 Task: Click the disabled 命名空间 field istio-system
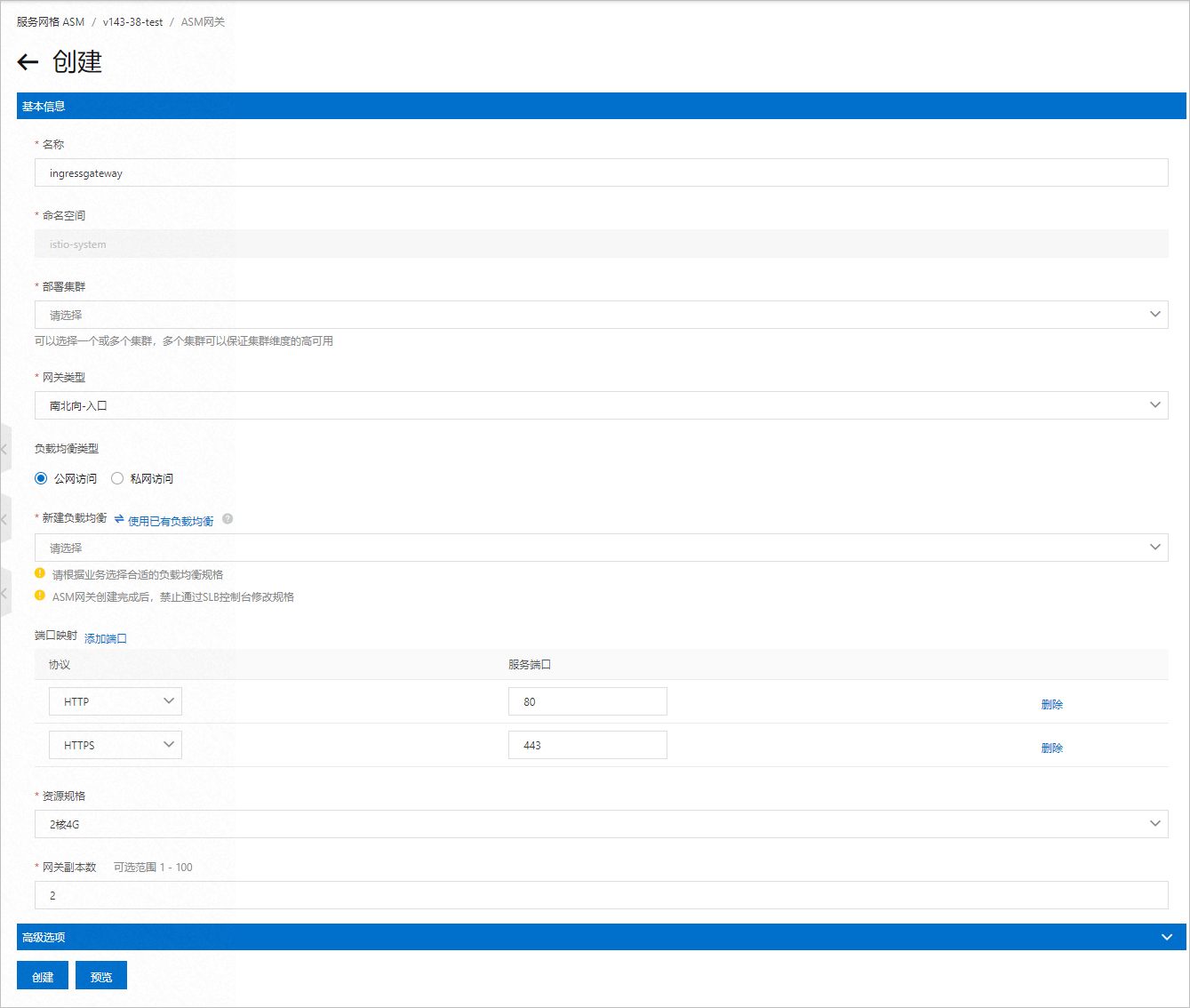coord(601,244)
